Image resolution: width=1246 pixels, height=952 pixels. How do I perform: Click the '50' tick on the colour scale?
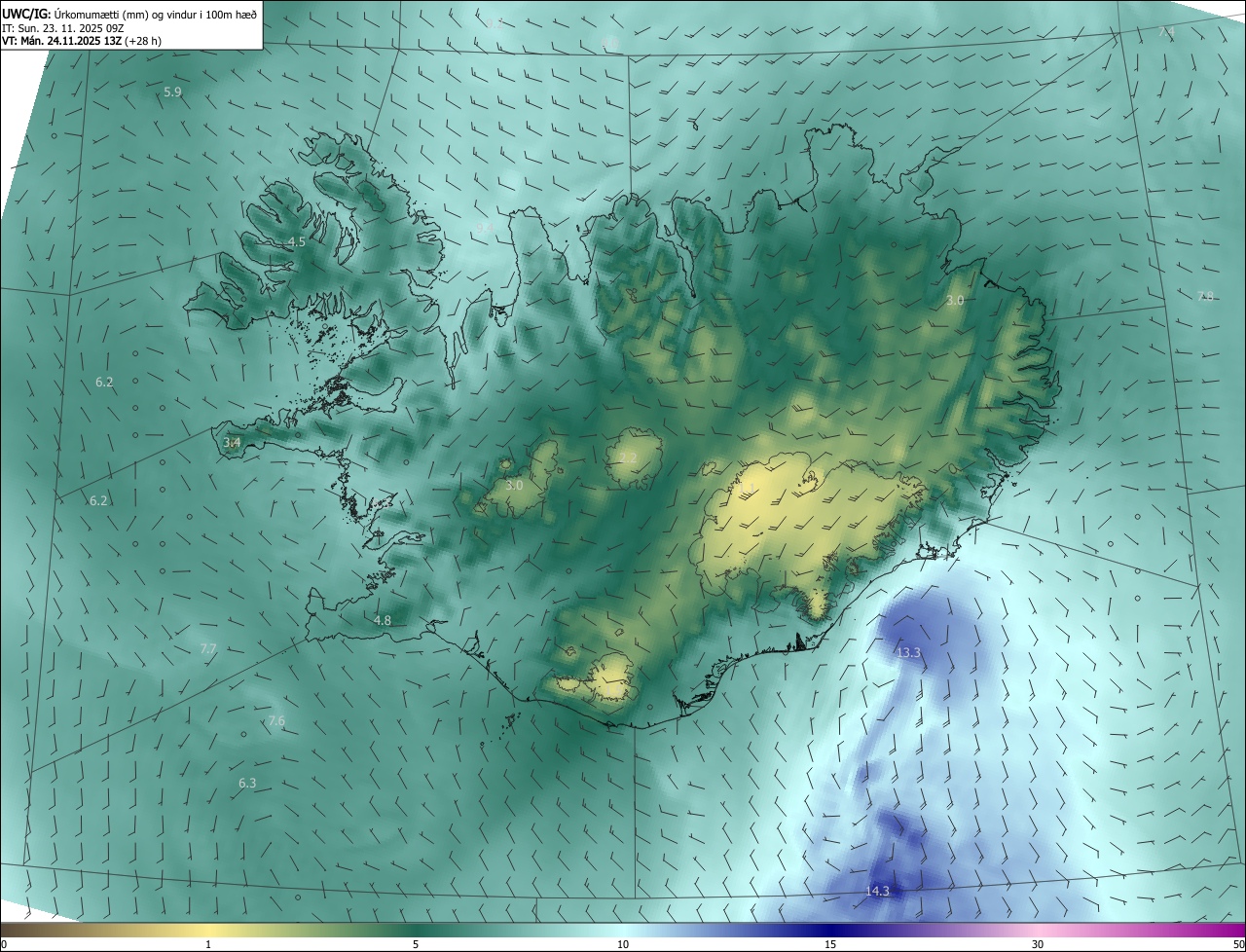click(x=1238, y=944)
